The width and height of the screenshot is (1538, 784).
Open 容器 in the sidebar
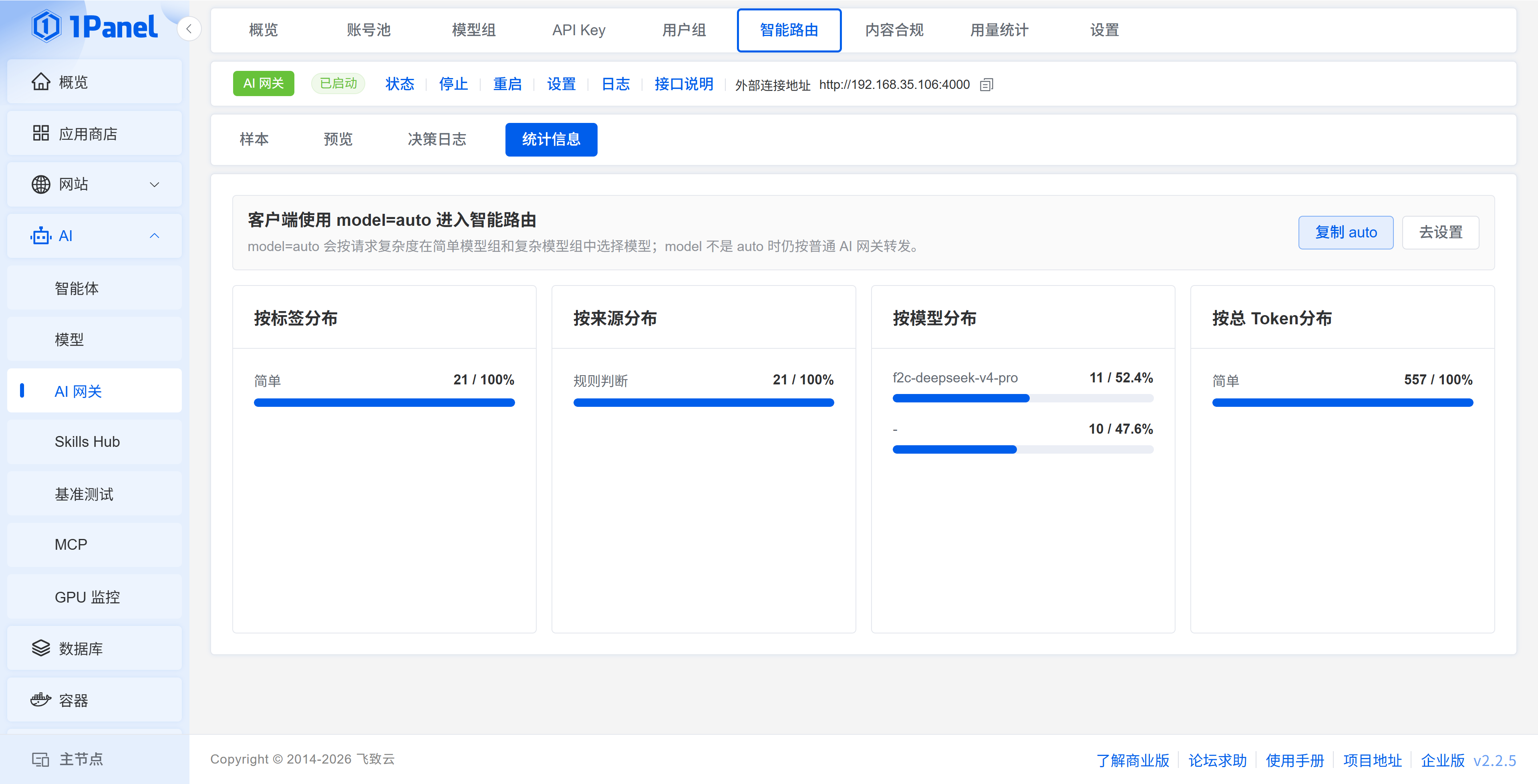pos(95,699)
